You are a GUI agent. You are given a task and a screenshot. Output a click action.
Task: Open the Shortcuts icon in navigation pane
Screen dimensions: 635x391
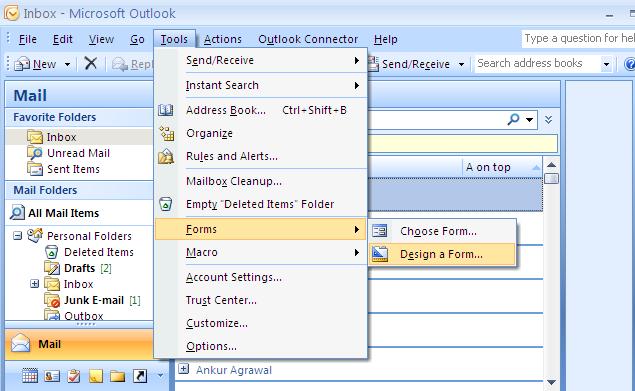pyautogui.click(x=140, y=376)
